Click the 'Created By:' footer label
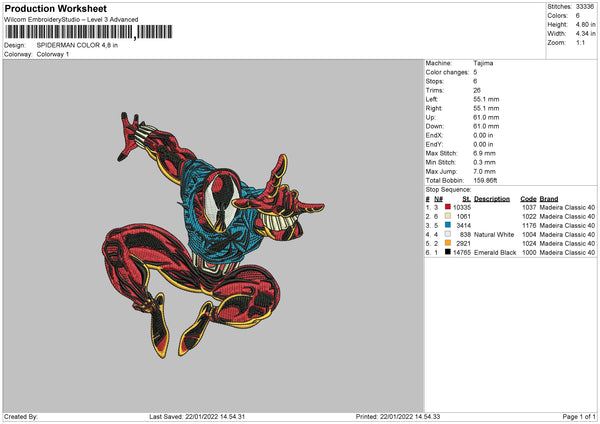600x424 pixels. click(21, 416)
